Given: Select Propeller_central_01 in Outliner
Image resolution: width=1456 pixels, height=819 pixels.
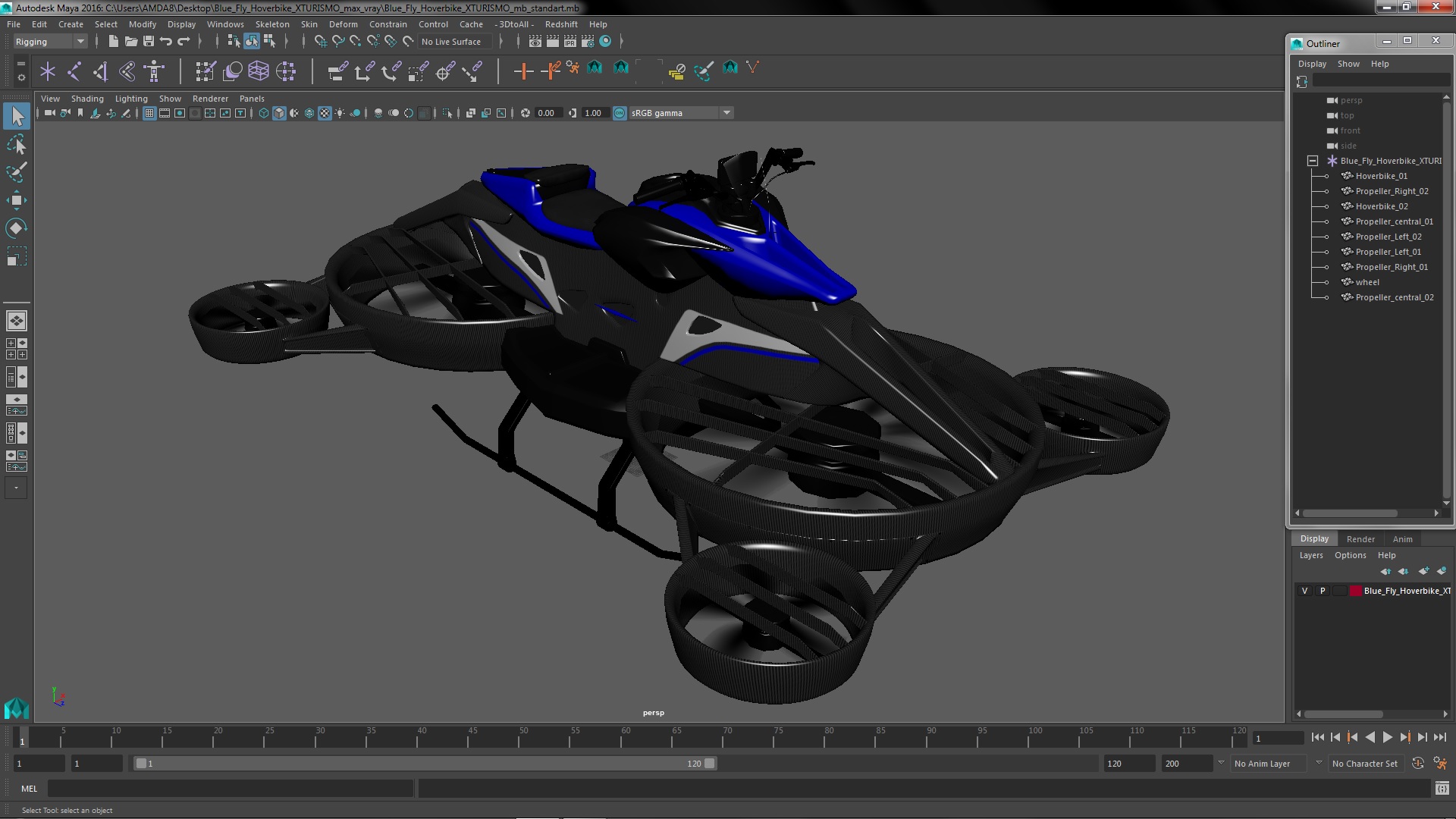Looking at the screenshot, I should point(1394,221).
